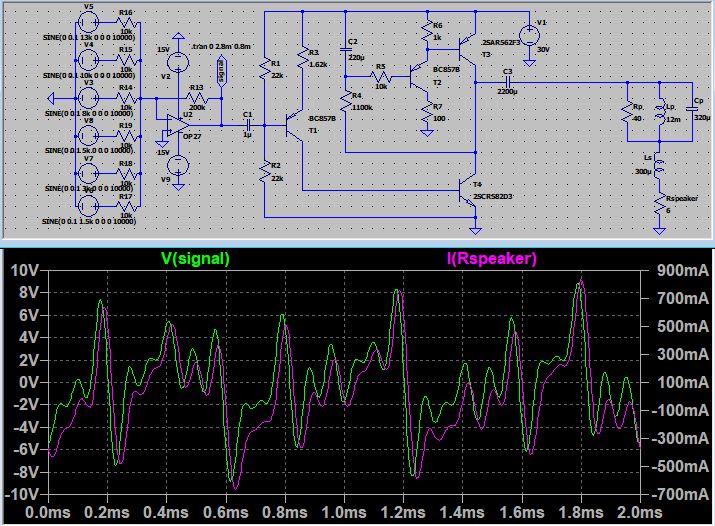Click the 900mA right axis label
The height and width of the screenshot is (526, 715).
pos(683,270)
